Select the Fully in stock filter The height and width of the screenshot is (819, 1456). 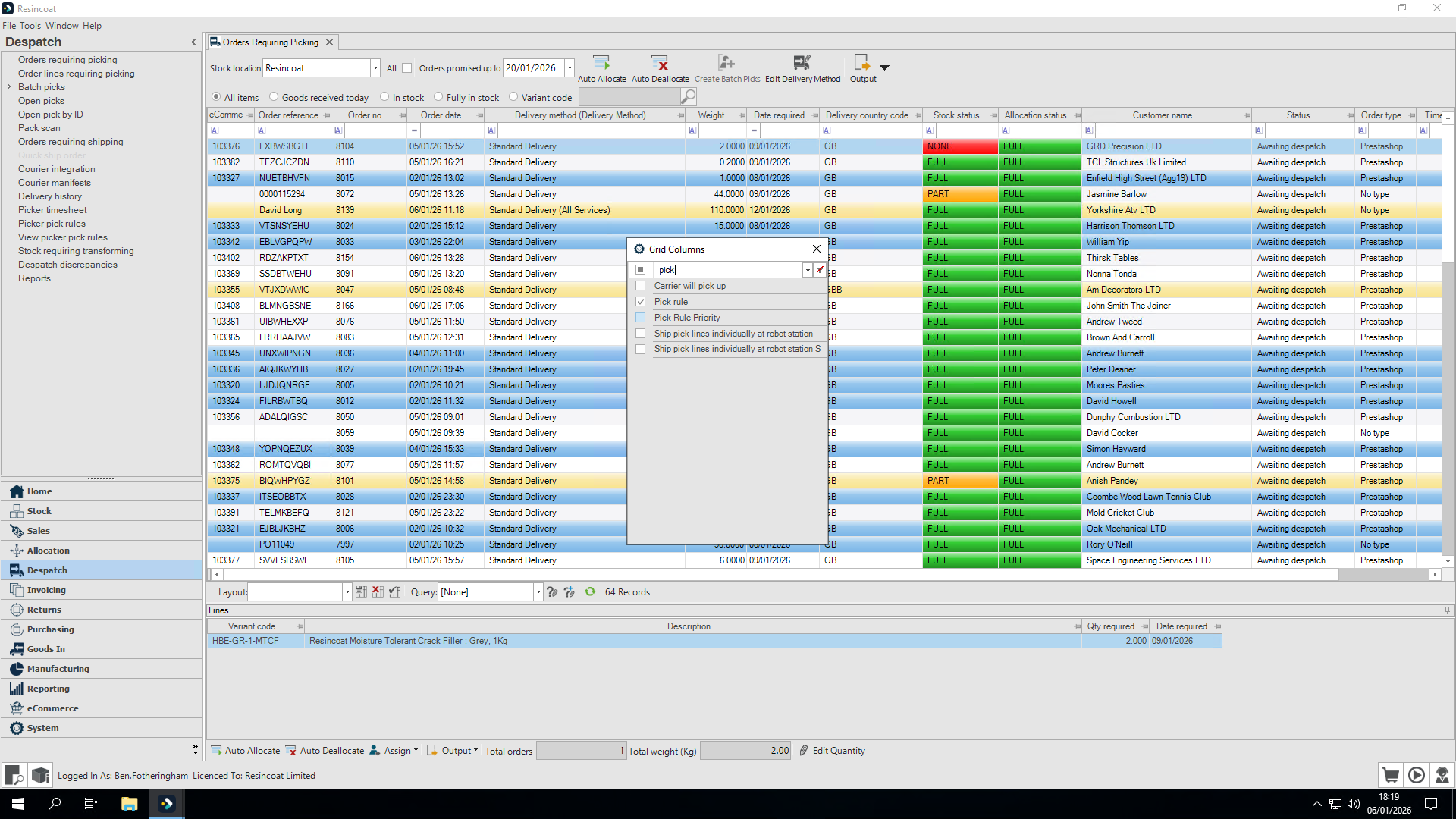click(x=438, y=97)
